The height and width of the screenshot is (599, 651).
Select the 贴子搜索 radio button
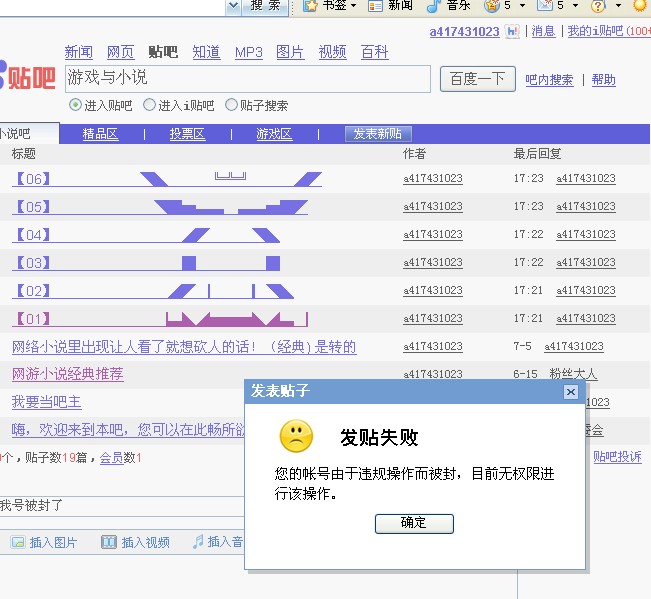point(231,105)
